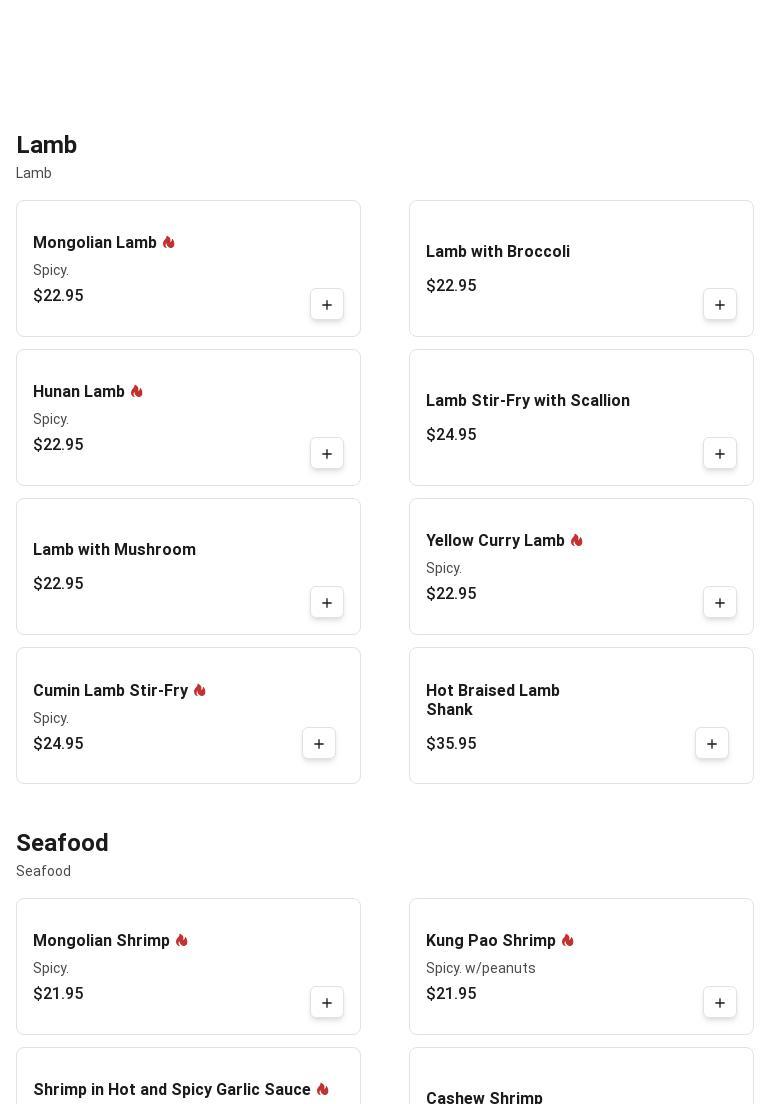The width and height of the screenshot is (770, 1104).
Task: Add Lamb with Mushroom to order
Action: (327, 603)
